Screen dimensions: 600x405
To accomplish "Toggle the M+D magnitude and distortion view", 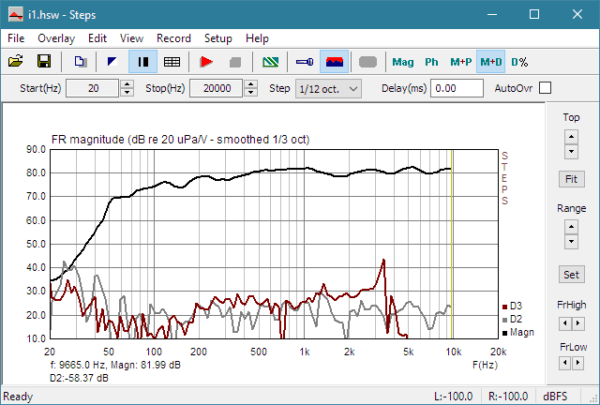I will 490,62.
